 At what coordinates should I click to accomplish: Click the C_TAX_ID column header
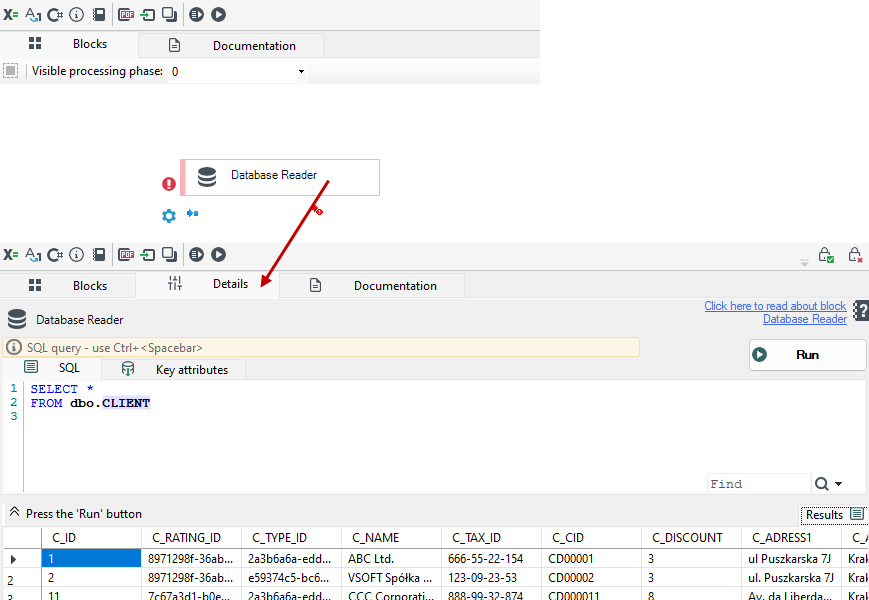(491, 538)
